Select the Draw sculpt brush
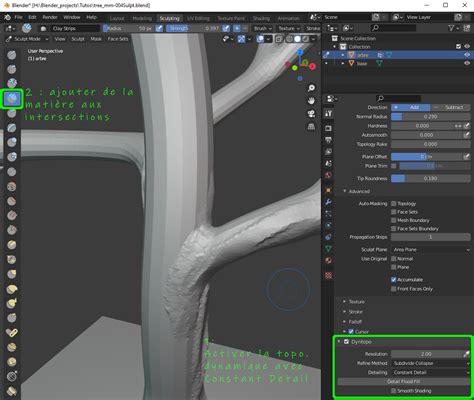 pos(12,55)
